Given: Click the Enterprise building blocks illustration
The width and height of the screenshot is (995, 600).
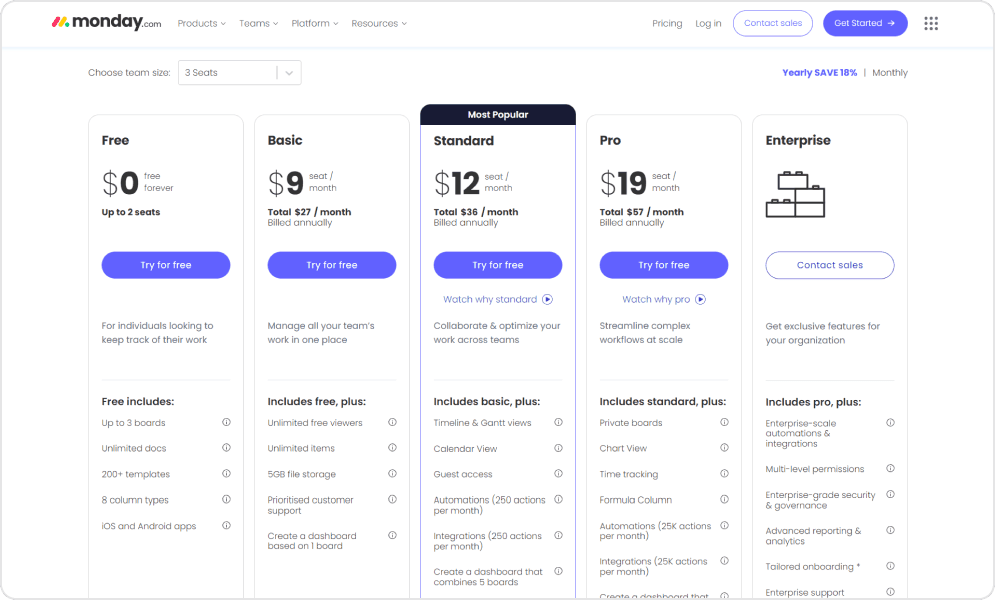Looking at the screenshot, I should 795,194.
